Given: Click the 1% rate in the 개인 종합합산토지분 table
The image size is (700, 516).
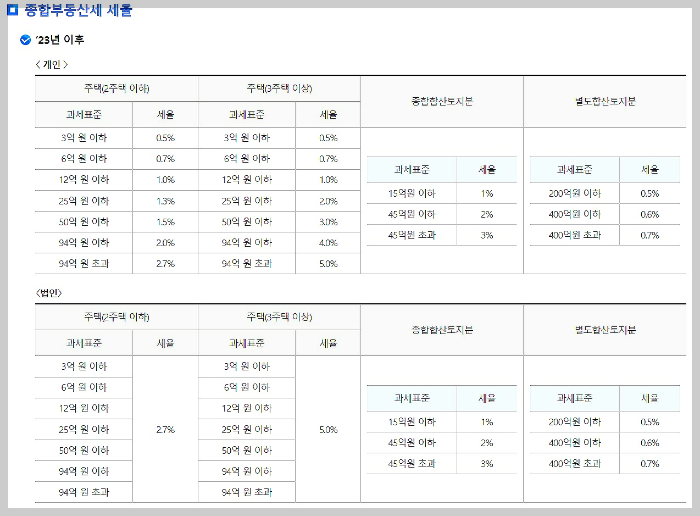Looking at the screenshot, I should [487, 193].
